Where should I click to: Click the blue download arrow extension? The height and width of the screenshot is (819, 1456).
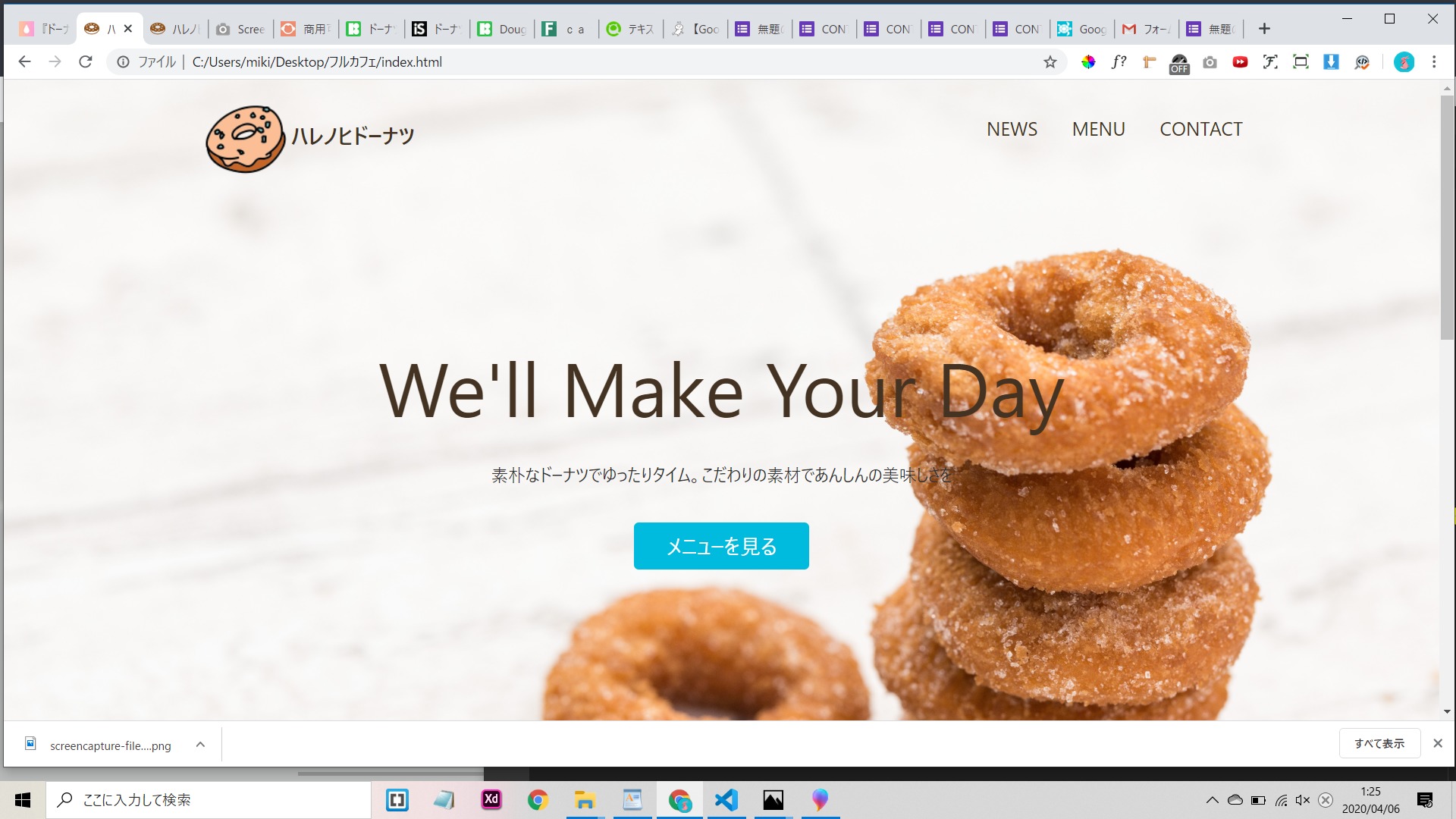pyautogui.click(x=1331, y=62)
